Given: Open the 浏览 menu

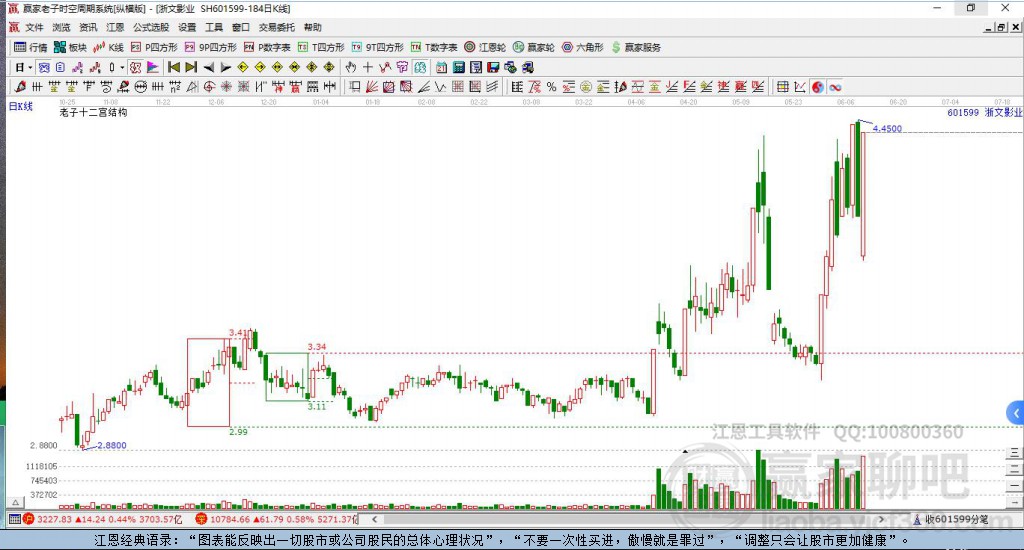Looking at the screenshot, I should pos(61,27).
